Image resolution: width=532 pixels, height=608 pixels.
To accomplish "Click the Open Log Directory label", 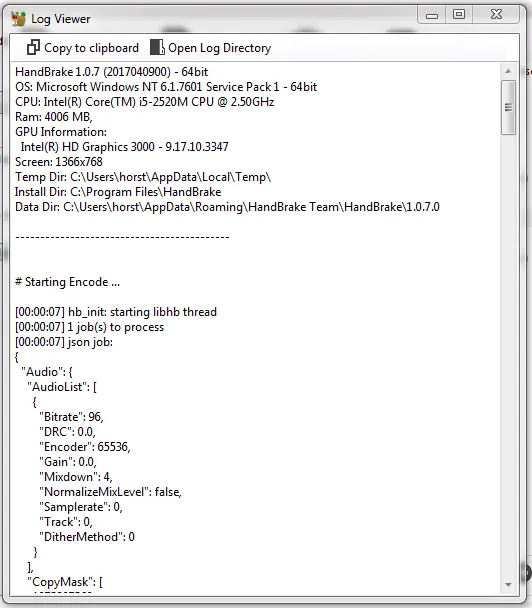I will [x=219, y=48].
